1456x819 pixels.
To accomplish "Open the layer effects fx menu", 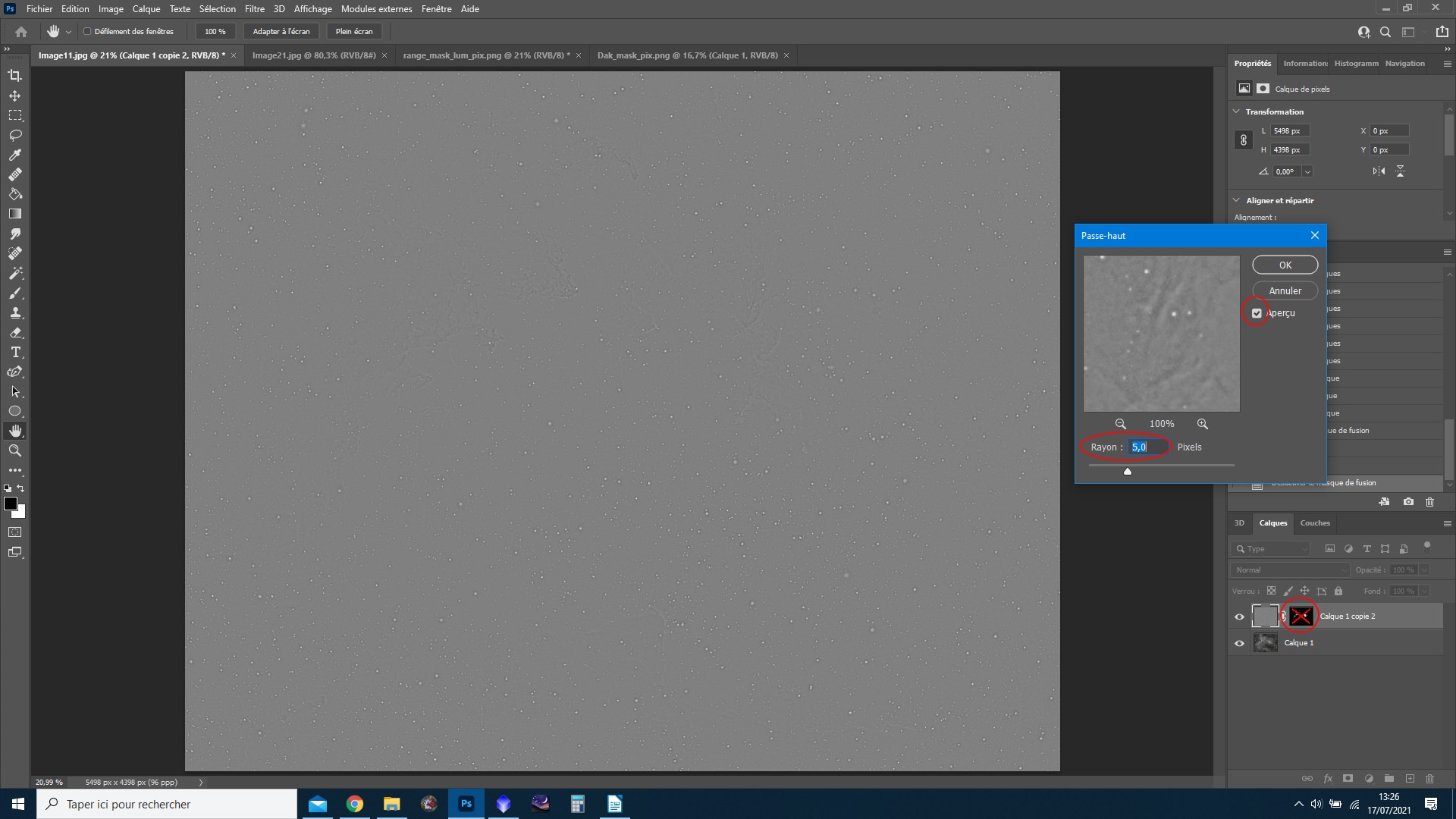I will pyautogui.click(x=1328, y=779).
